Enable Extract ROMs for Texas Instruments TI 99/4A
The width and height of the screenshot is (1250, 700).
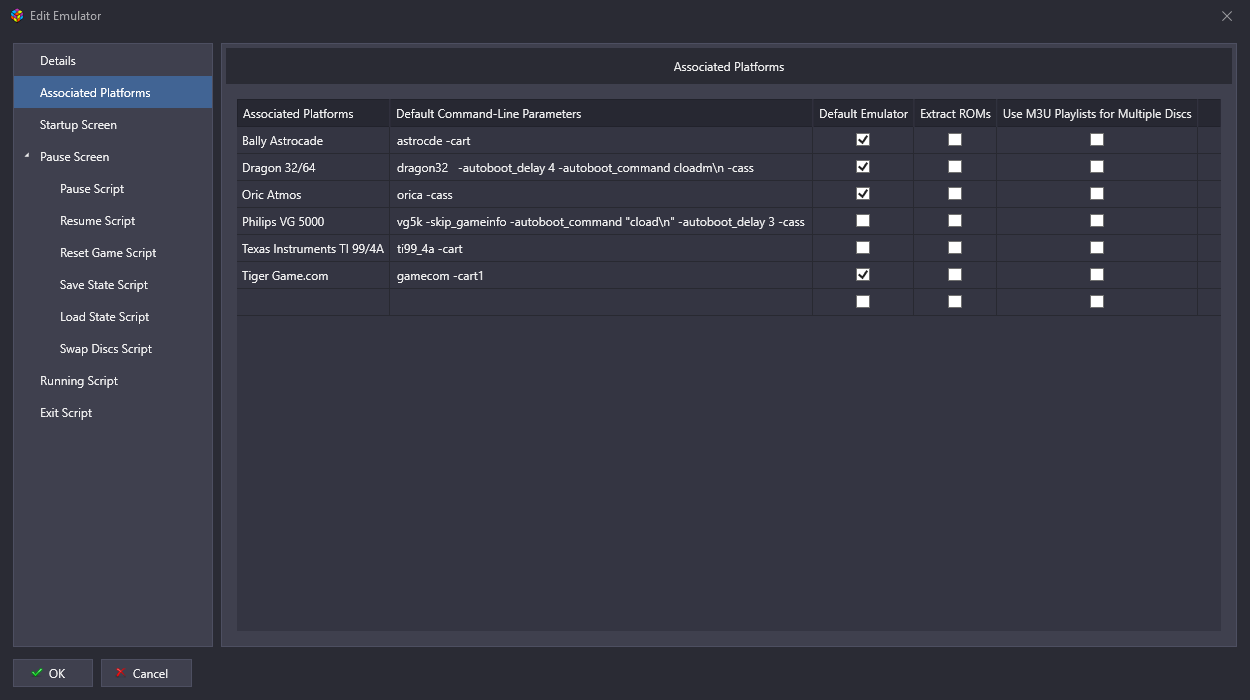click(x=955, y=248)
